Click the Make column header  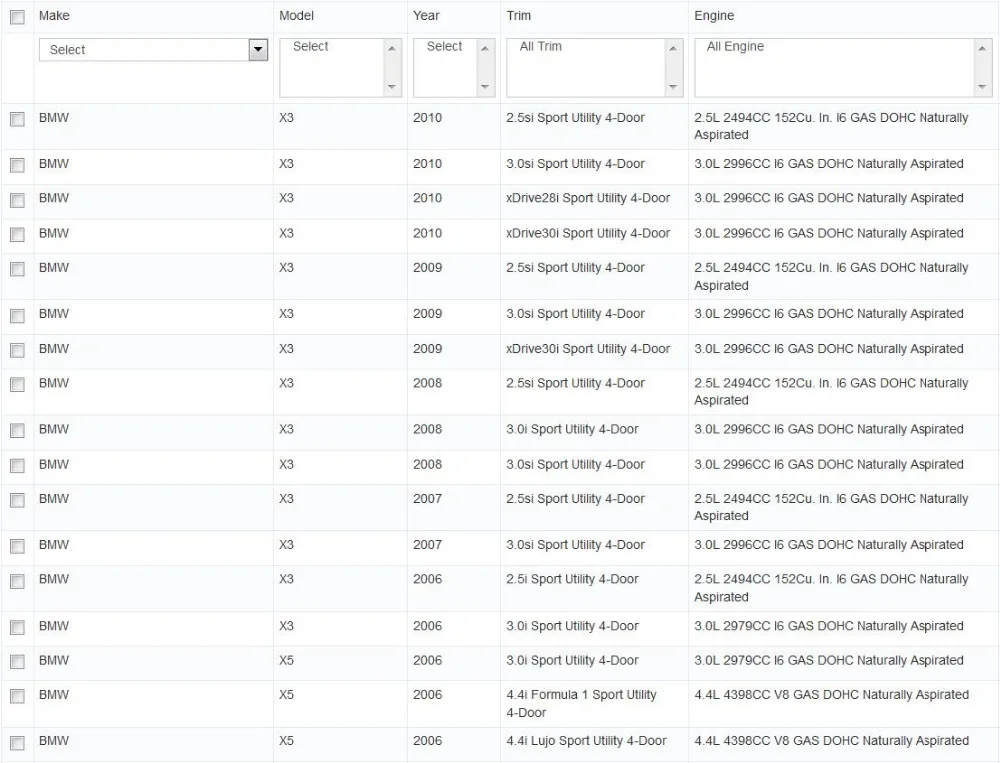[x=54, y=16]
